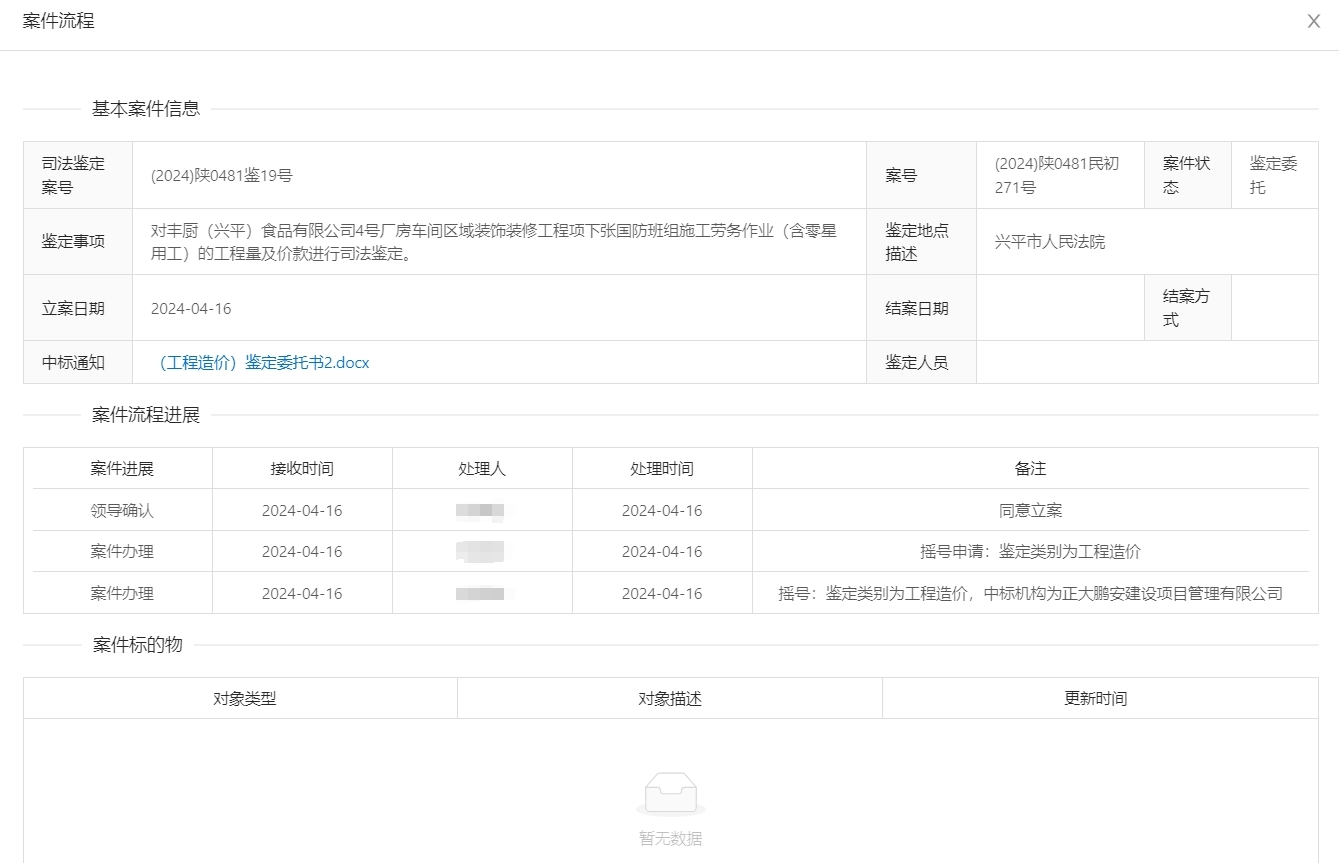Click the 鉴定事项 description text
This screenshot has height=863, width=1339.
(x=494, y=241)
